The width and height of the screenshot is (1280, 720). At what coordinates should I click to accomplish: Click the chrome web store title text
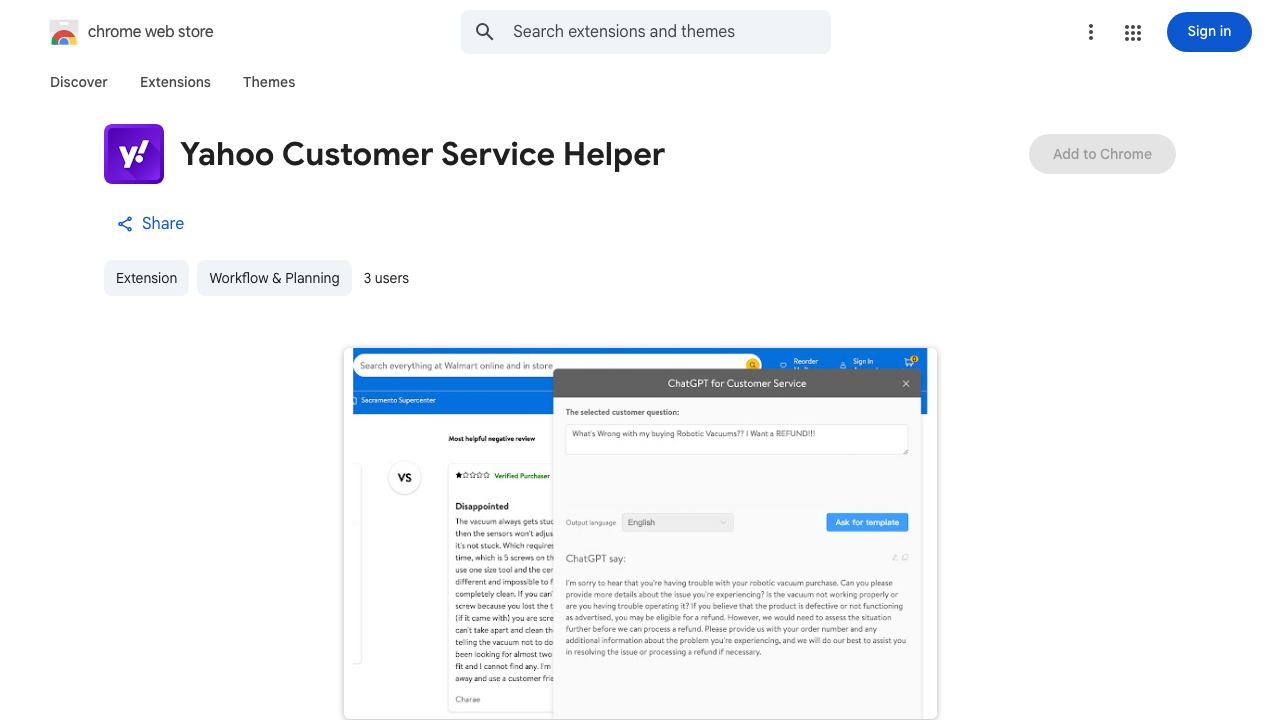point(151,32)
